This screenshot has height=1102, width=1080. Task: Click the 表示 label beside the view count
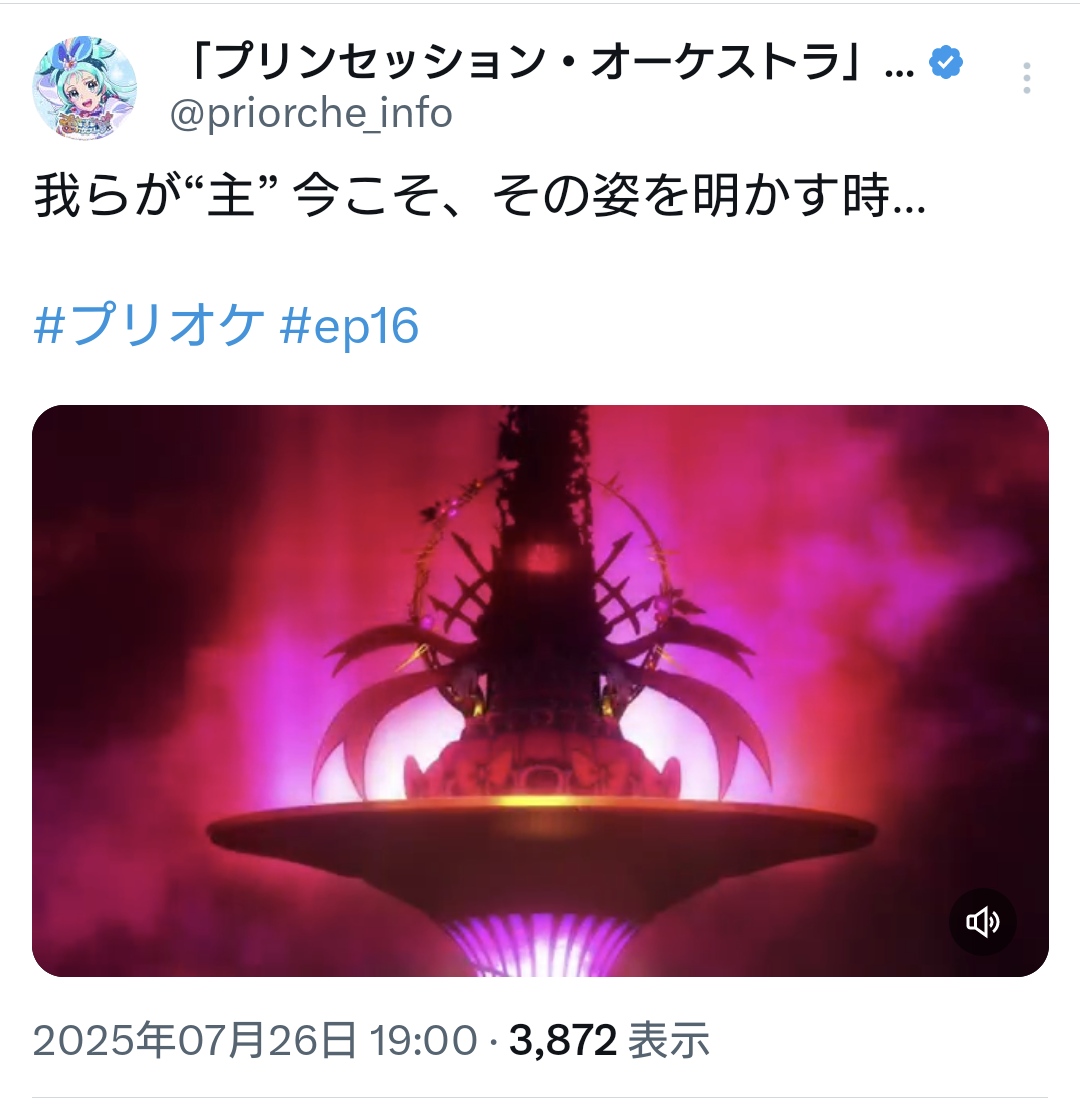click(669, 1040)
